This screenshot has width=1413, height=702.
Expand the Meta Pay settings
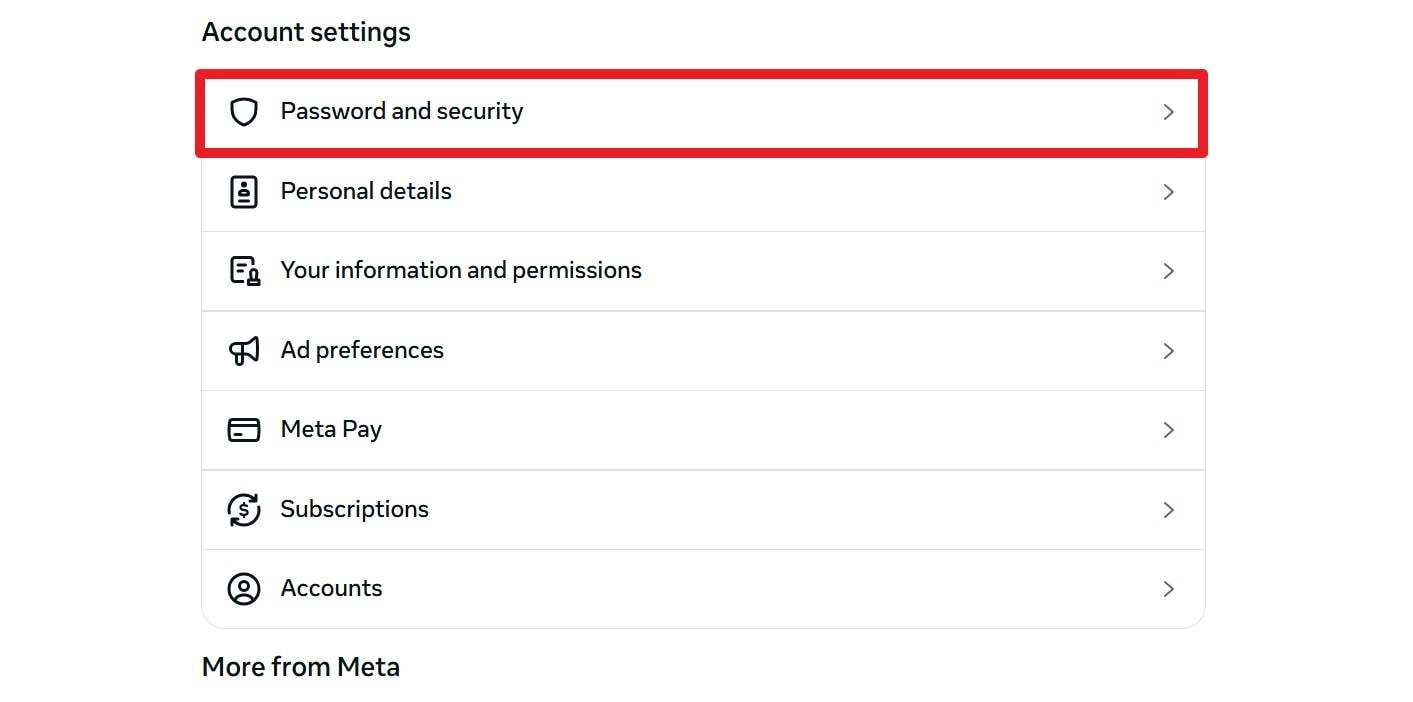[x=1168, y=430]
